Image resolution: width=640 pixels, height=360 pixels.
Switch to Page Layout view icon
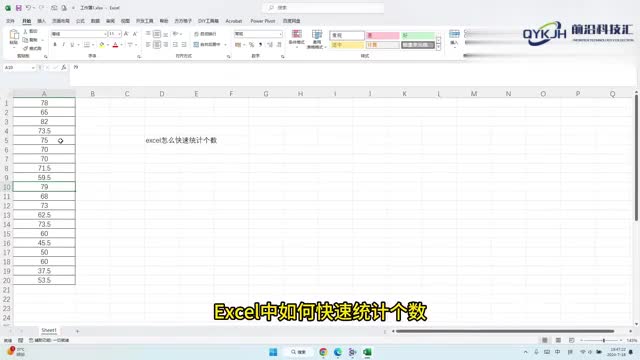tap(558, 340)
